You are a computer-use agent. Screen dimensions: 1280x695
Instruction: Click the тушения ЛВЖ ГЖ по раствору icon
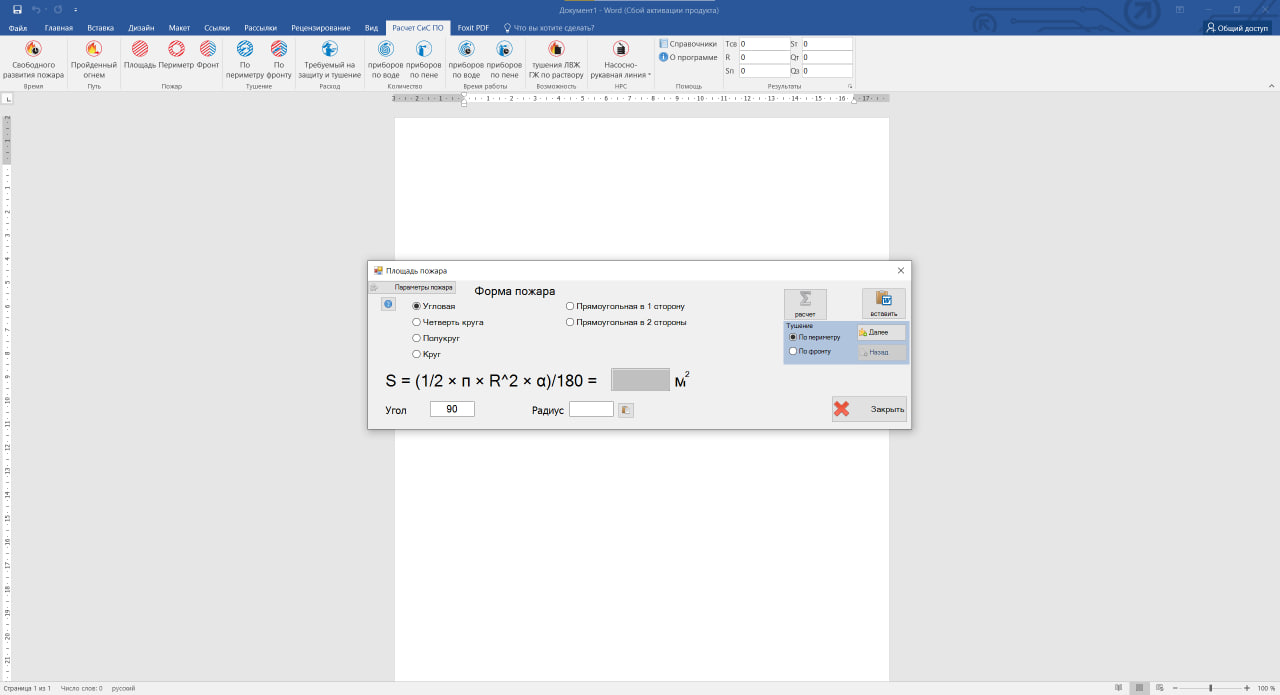pos(556,49)
